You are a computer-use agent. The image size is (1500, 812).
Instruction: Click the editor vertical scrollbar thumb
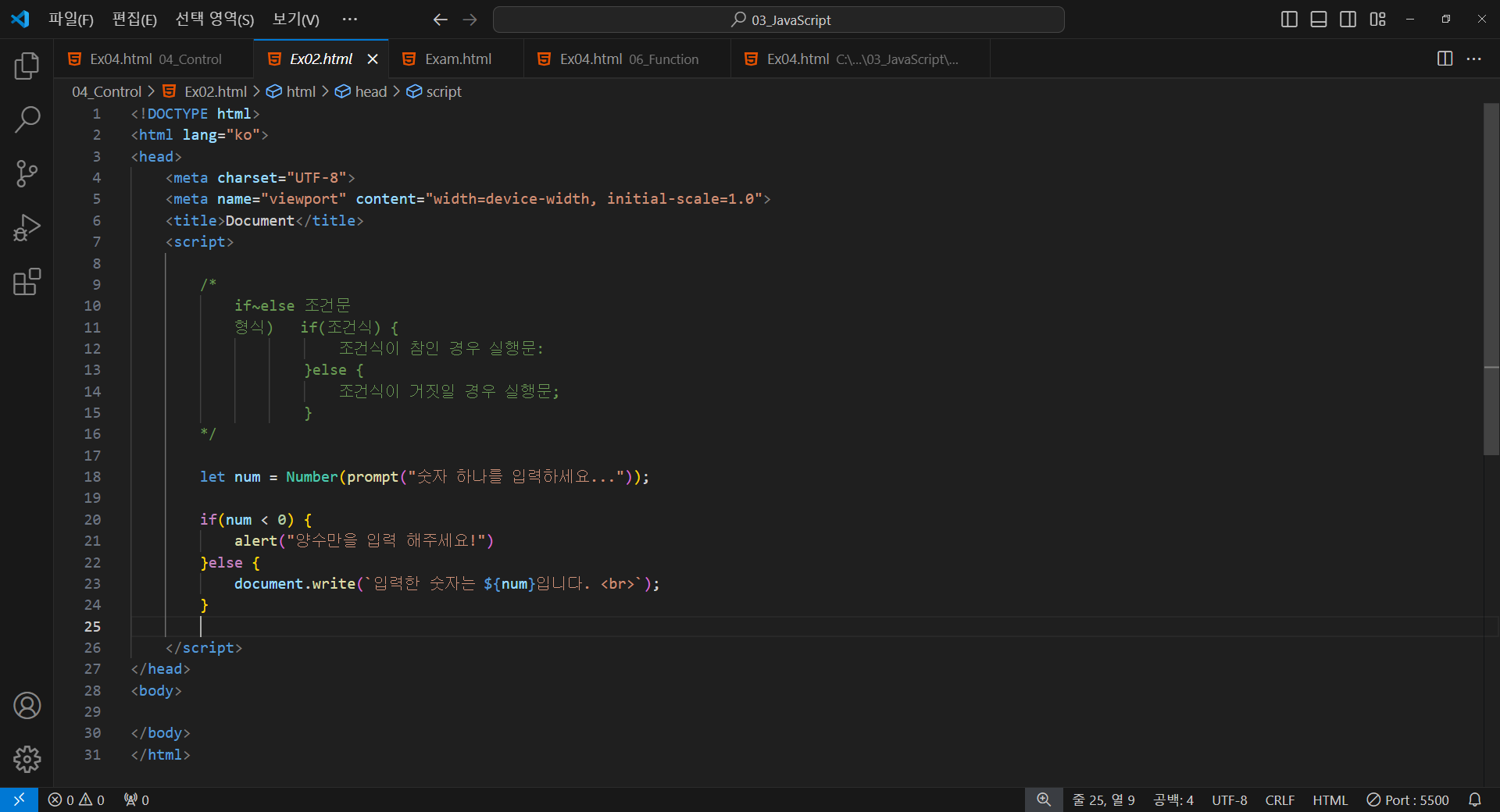tap(1491, 279)
